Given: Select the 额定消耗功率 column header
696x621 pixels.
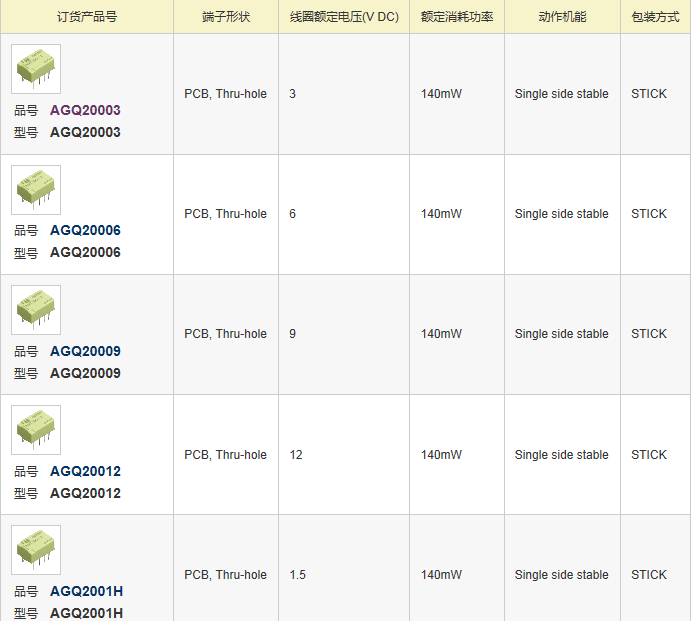Looking at the screenshot, I should [x=457, y=17].
